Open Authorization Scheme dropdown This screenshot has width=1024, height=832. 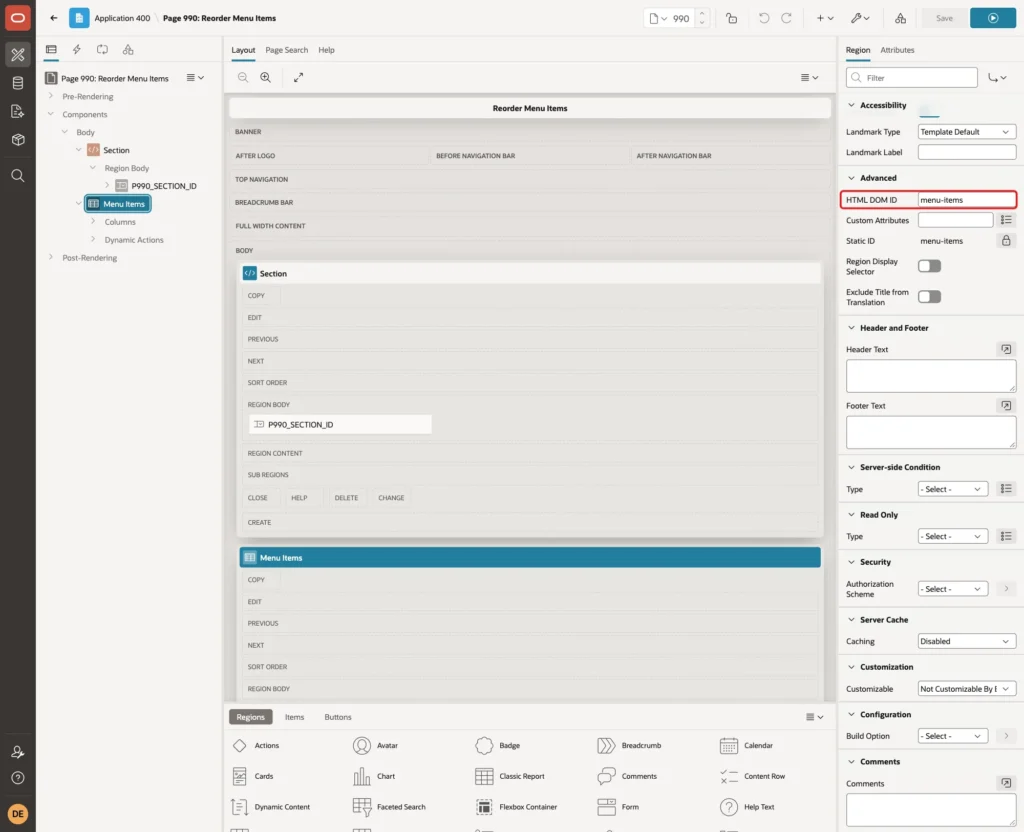952,589
